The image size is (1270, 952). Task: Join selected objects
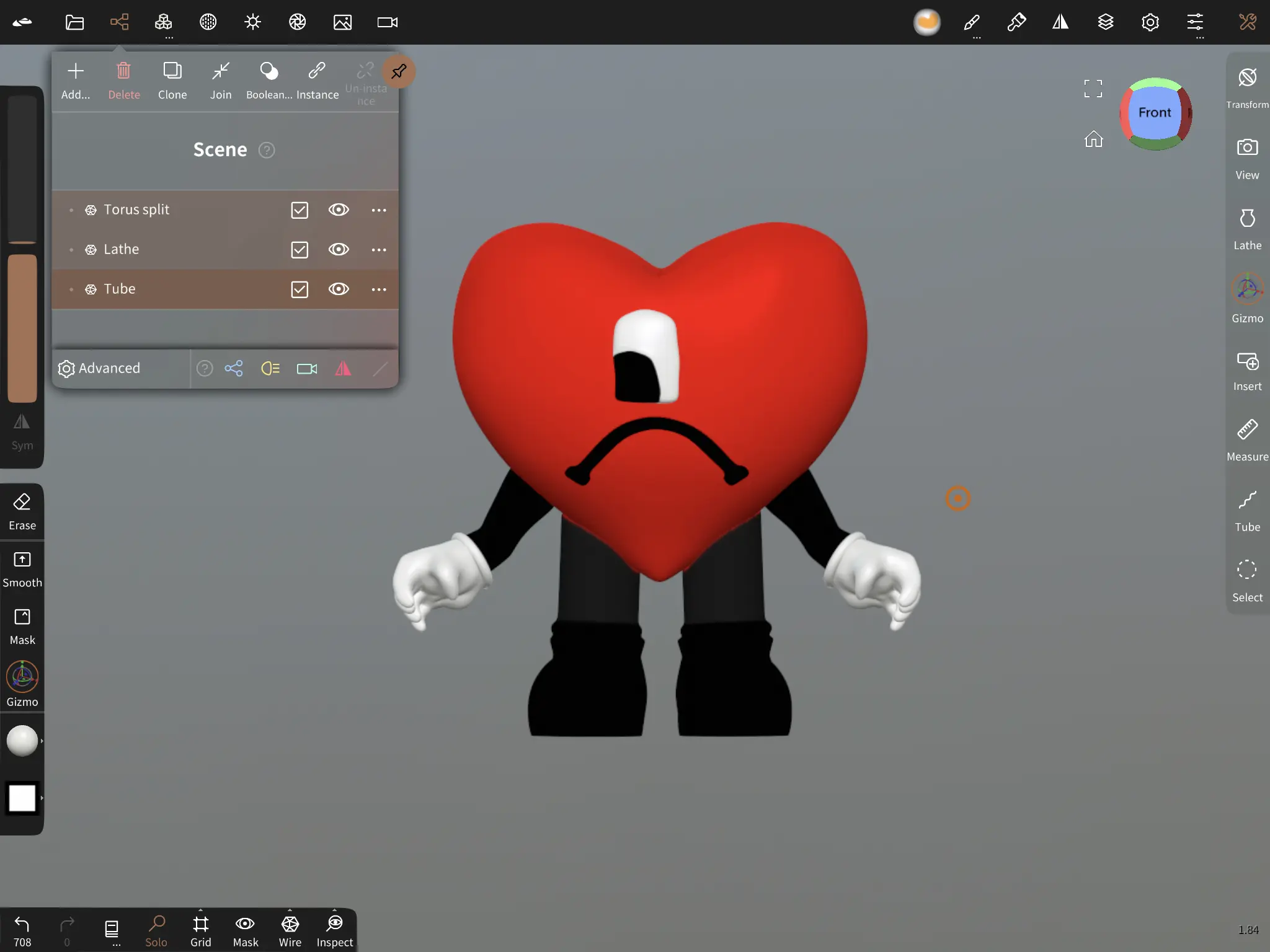(221, 81)
